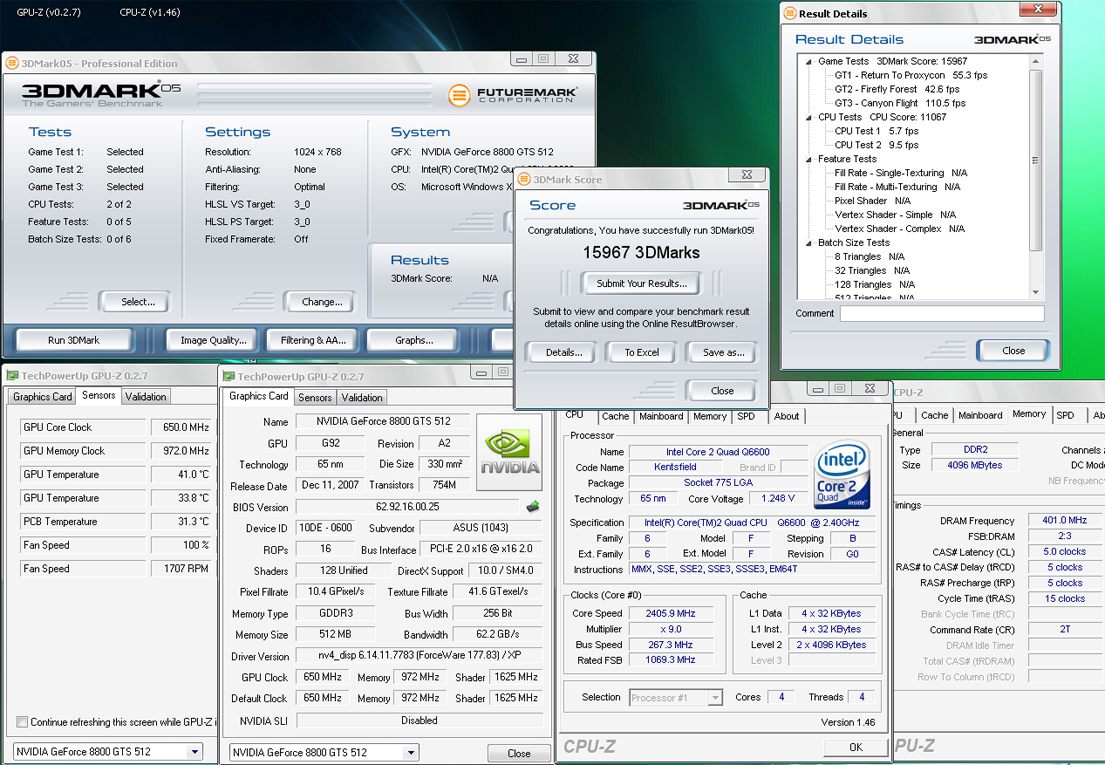The width and height of the screenshot is (1105, 765).
Task: Open Mainboard tab in the CPU-Z Memory window
Action: pos(980,416)
